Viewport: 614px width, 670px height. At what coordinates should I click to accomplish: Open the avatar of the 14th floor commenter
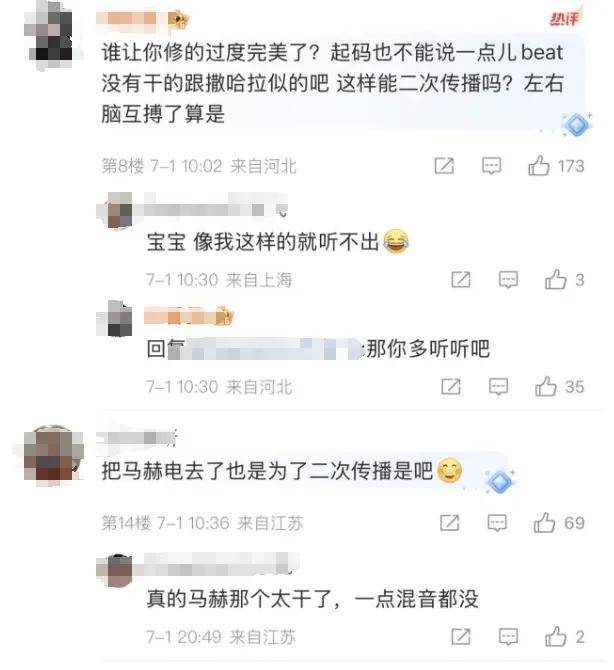(x=52, y=456)
